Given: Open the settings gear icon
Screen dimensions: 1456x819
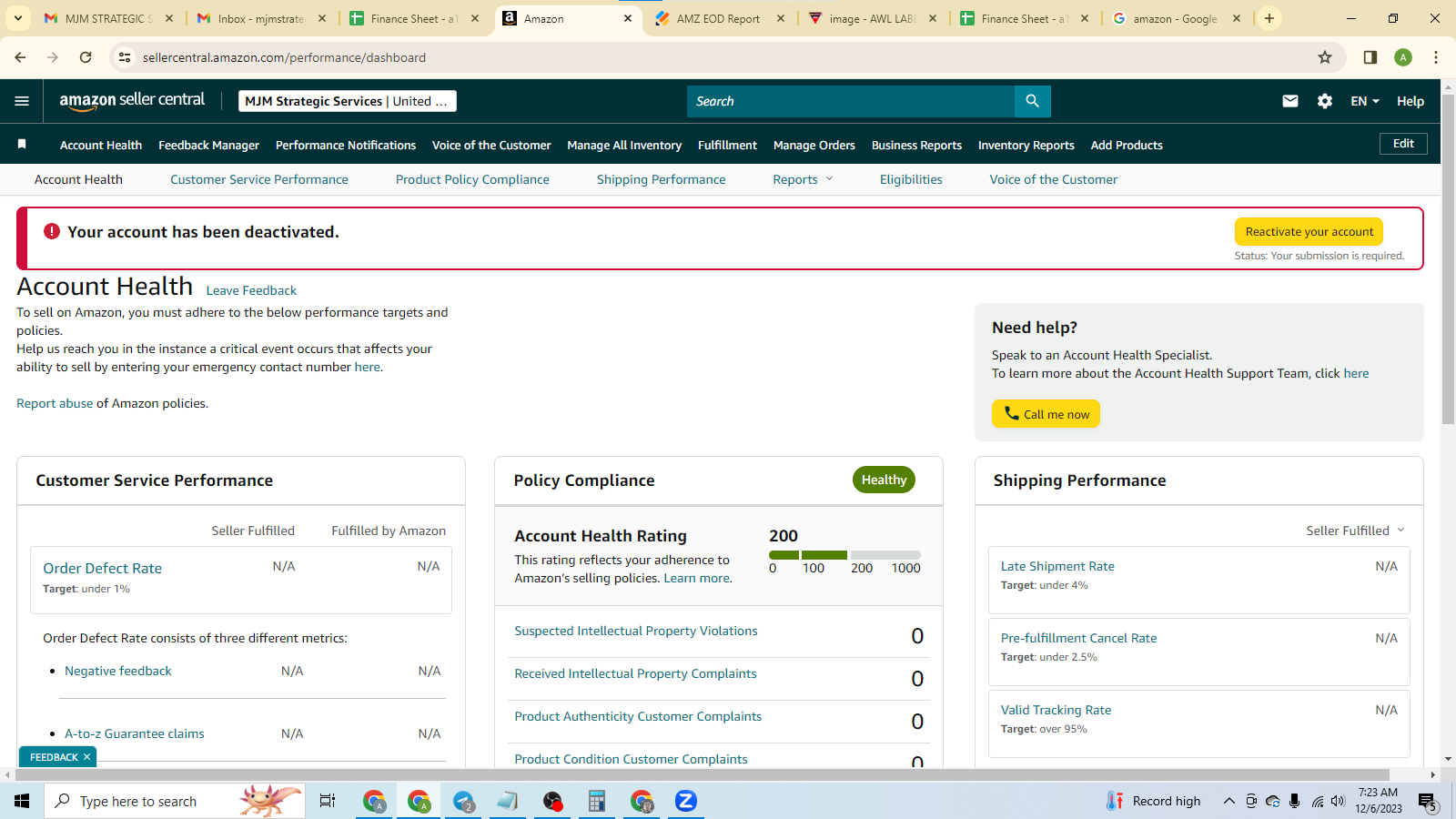Looking at the screenshot, I should pos(1325,101).
